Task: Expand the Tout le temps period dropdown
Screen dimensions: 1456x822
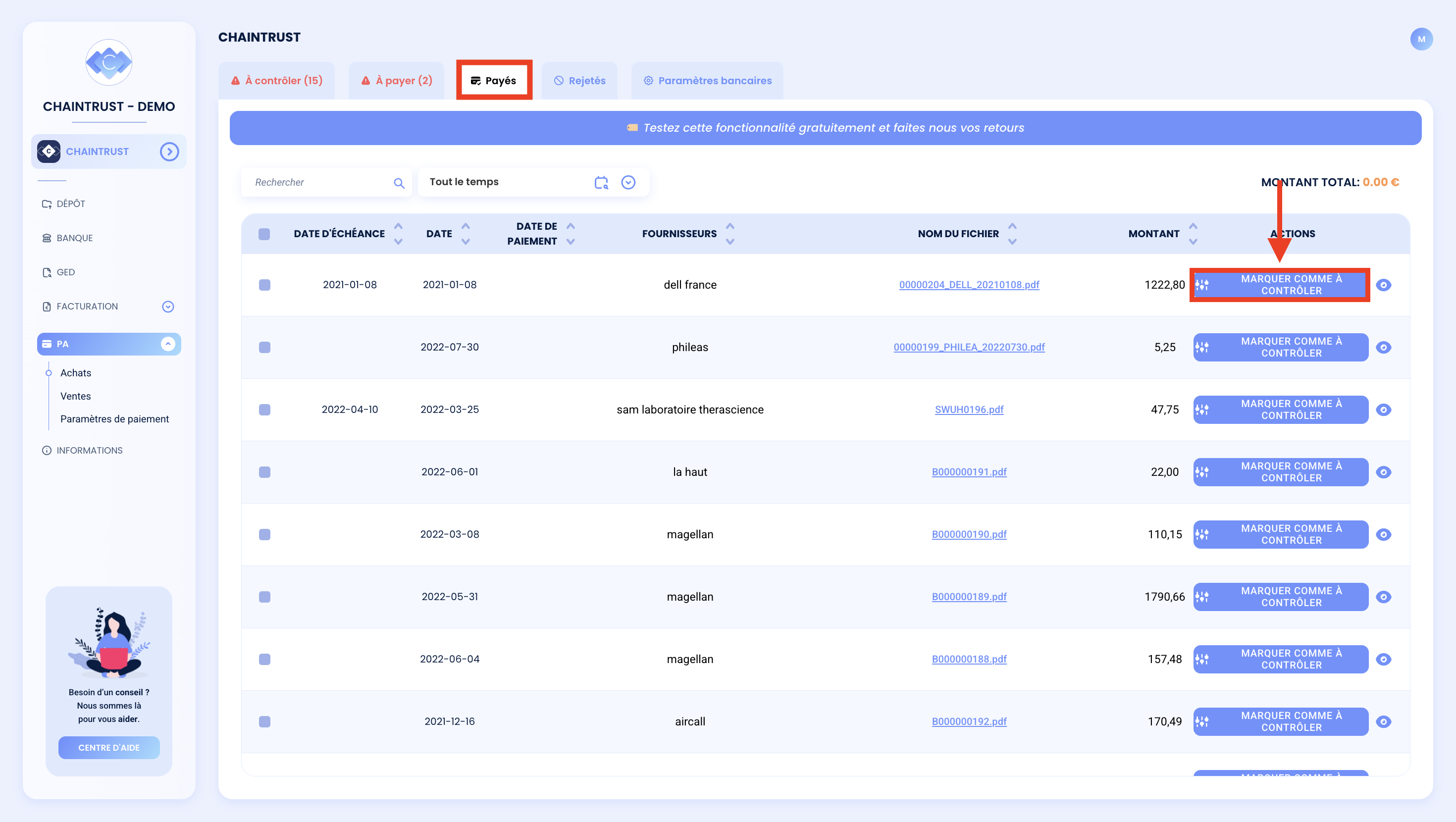Action: pos(628,182)
